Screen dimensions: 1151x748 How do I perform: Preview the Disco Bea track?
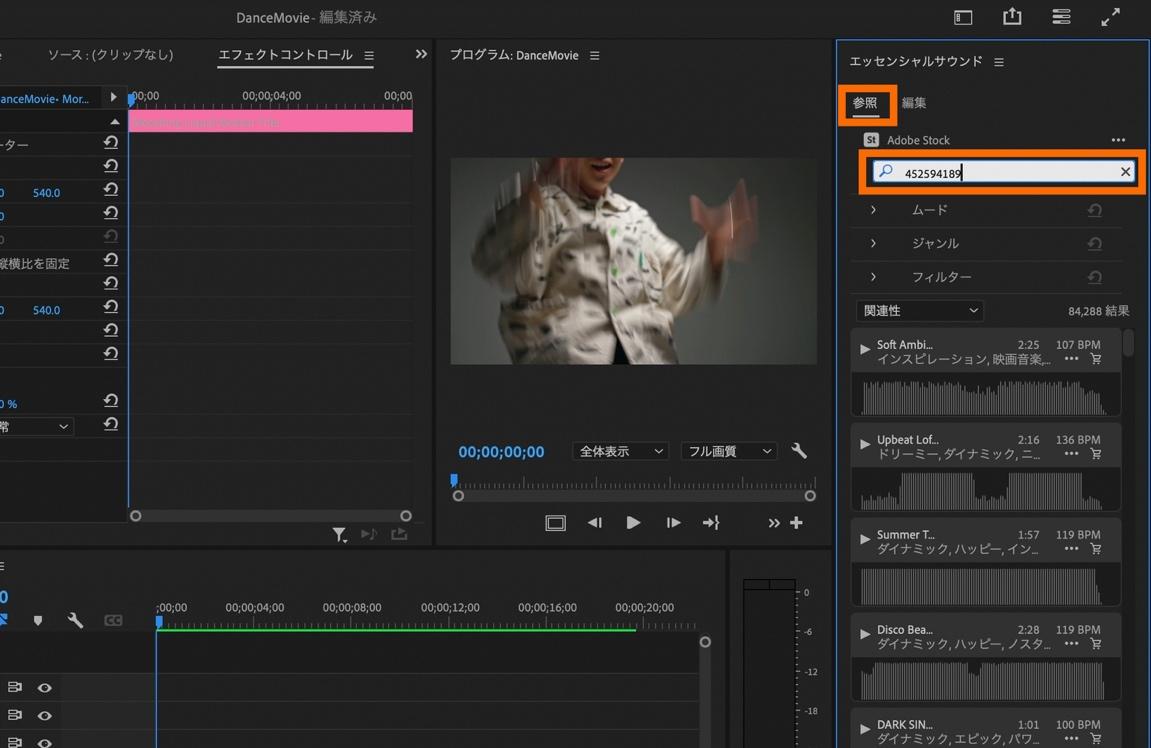click(x=865, y=633)
